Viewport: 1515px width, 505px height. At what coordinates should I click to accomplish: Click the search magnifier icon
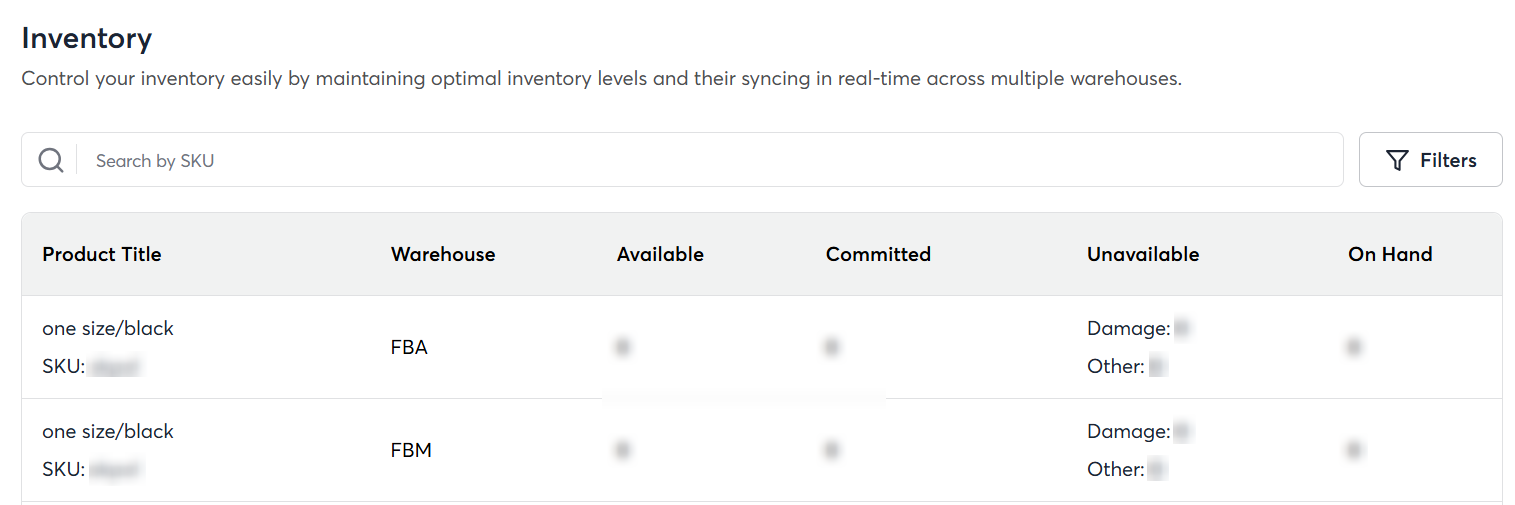pos(51,160)
